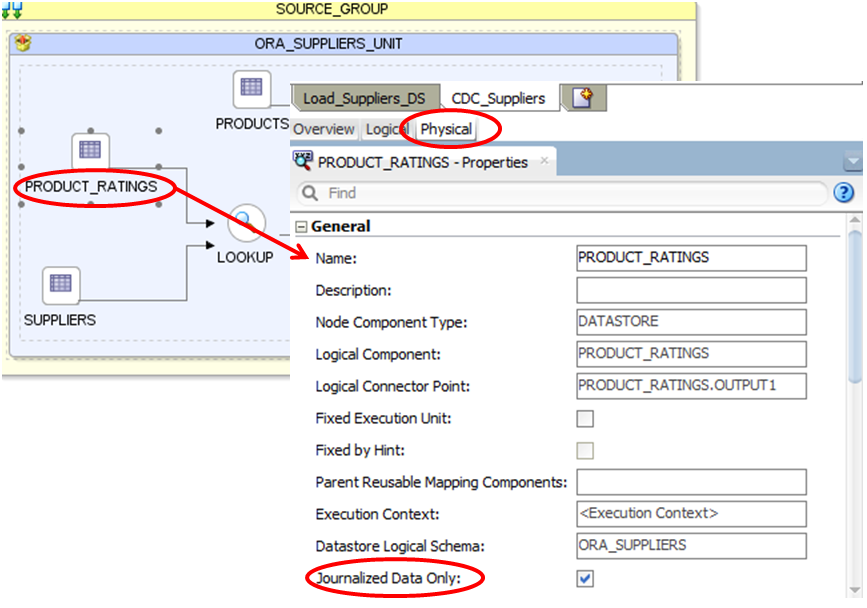Click the SUPPLIERS node label

click(x=60, y=320)
